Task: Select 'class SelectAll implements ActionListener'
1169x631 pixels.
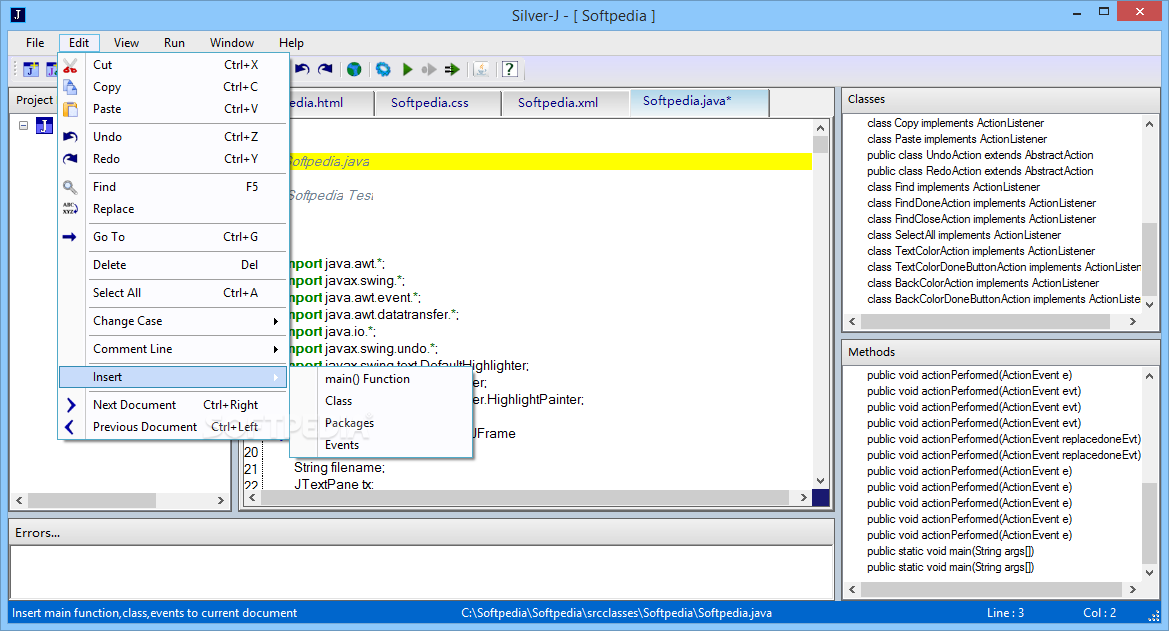Action: click(x=963, y=235)
